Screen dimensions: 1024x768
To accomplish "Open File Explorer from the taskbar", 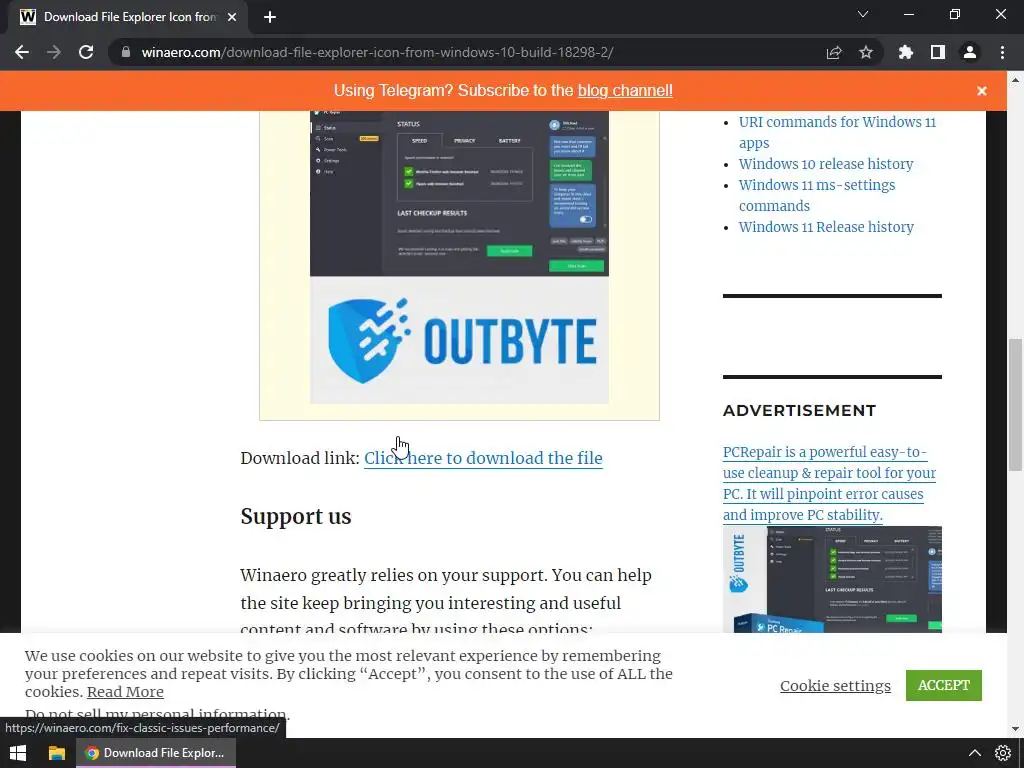I will tap(57, 753).
